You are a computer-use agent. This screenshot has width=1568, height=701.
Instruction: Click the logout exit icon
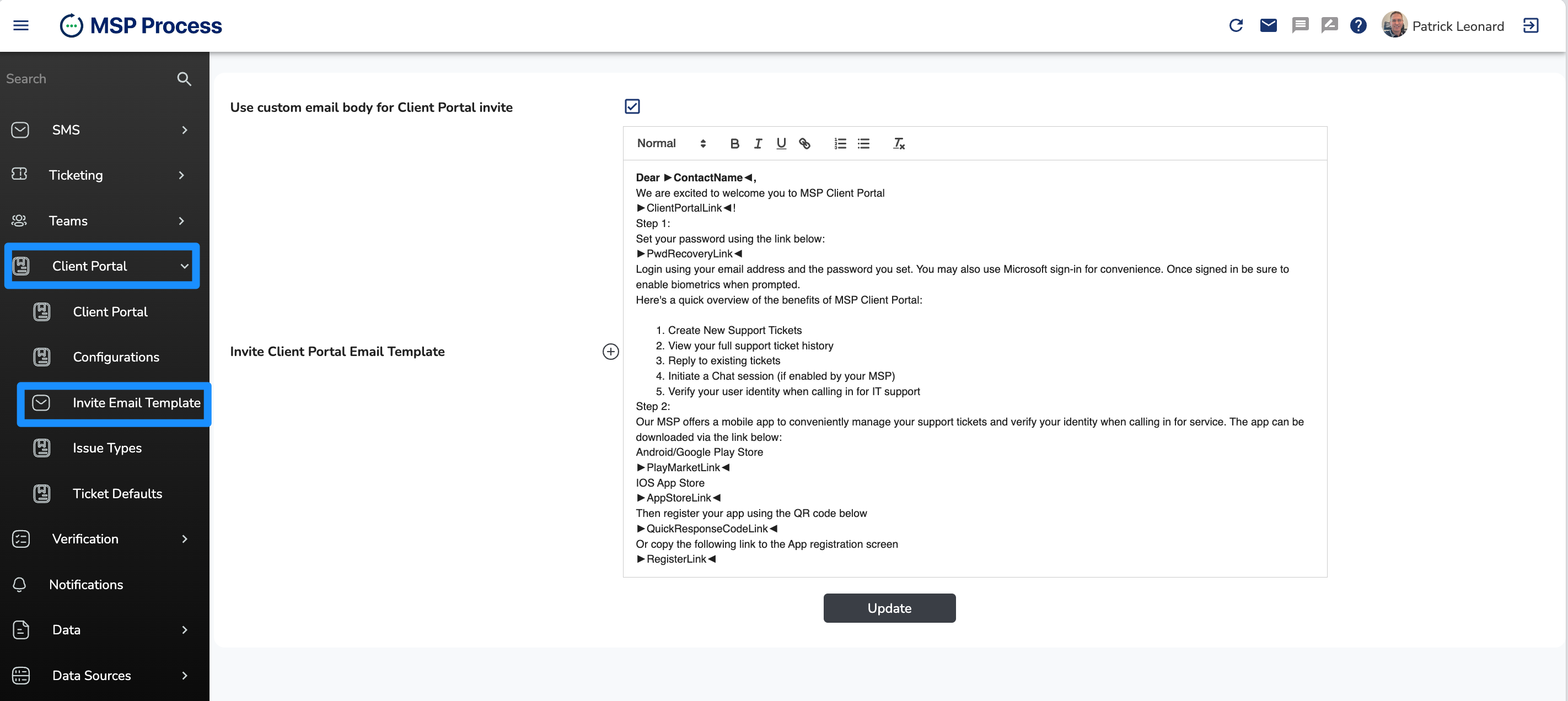click(x=1531, y=25)
